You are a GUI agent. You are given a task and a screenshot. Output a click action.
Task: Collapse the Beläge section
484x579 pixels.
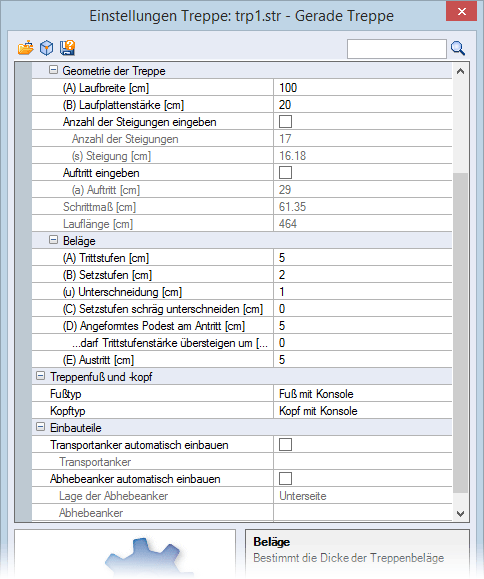tap(54, 240)
